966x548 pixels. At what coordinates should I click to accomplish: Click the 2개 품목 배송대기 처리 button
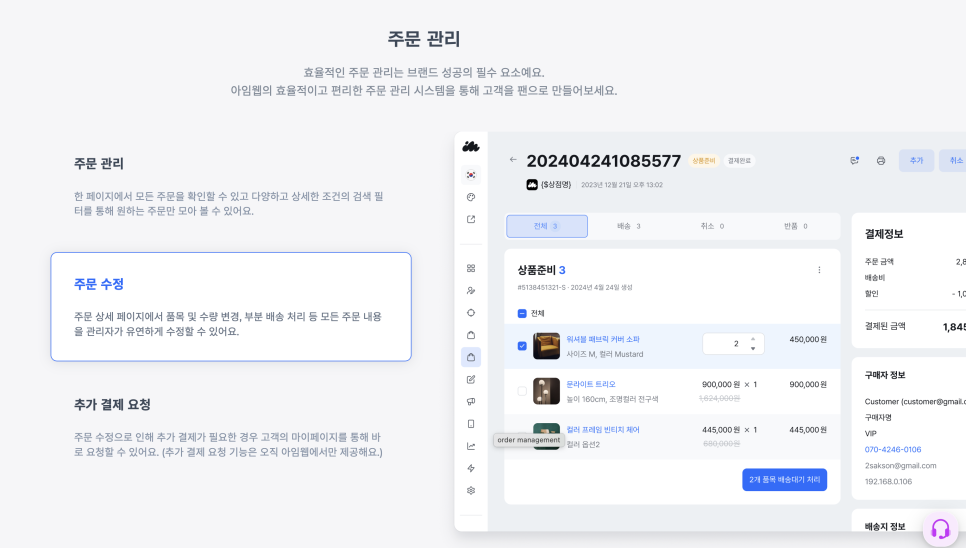(x=784, y=480)
